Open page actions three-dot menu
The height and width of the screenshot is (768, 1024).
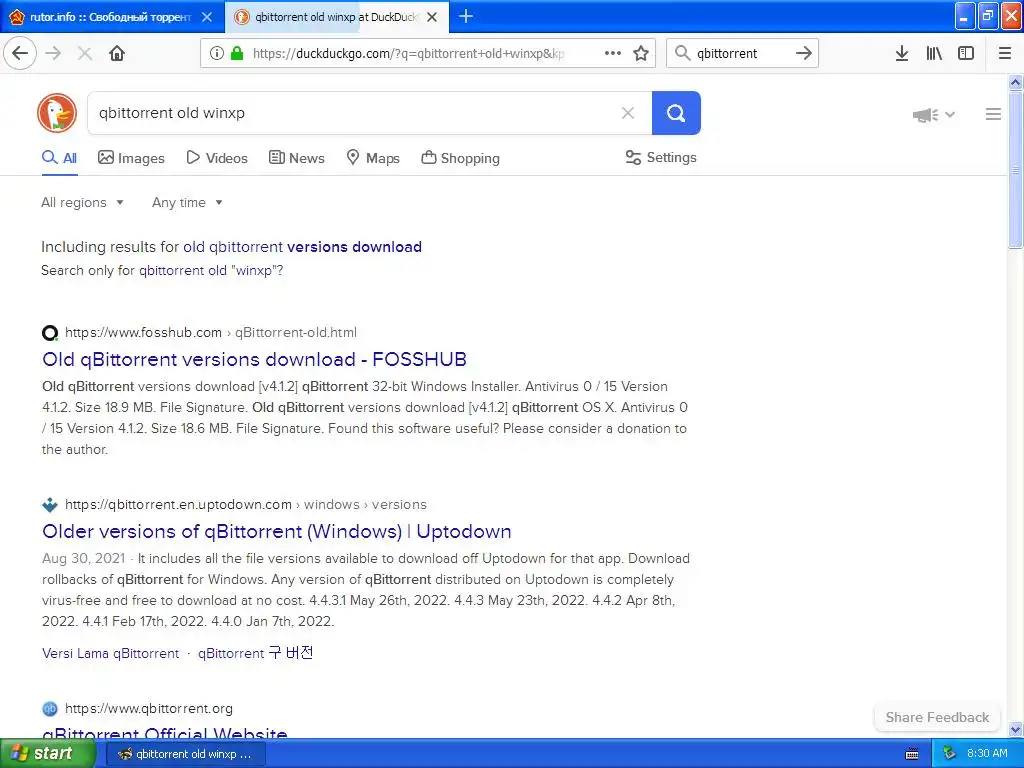[x=613, y=53]
